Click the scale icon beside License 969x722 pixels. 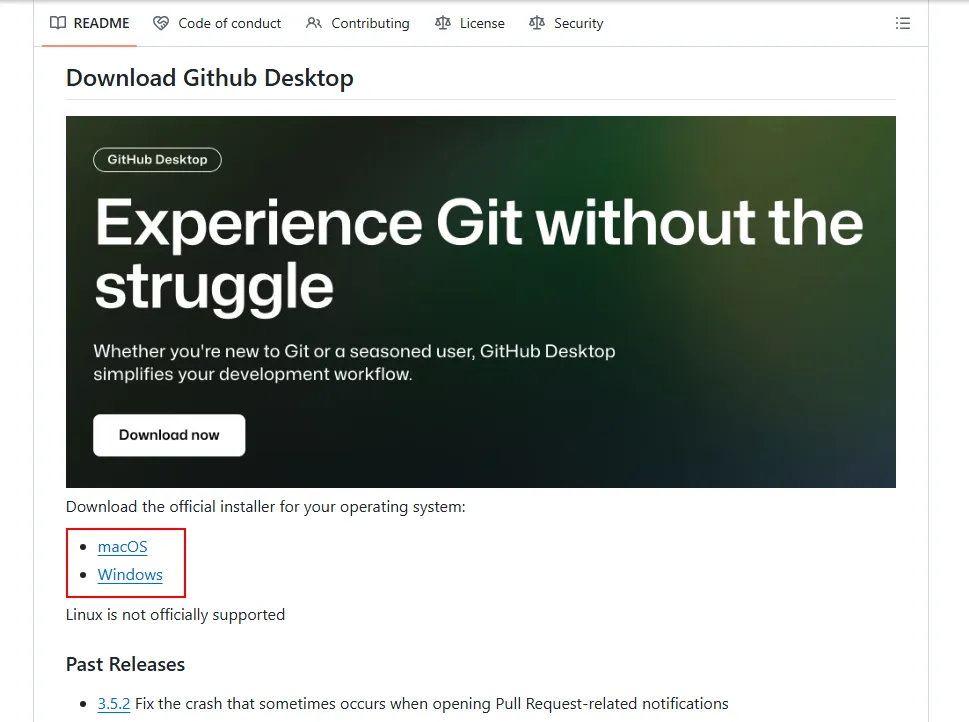click(x=443, y=23)
